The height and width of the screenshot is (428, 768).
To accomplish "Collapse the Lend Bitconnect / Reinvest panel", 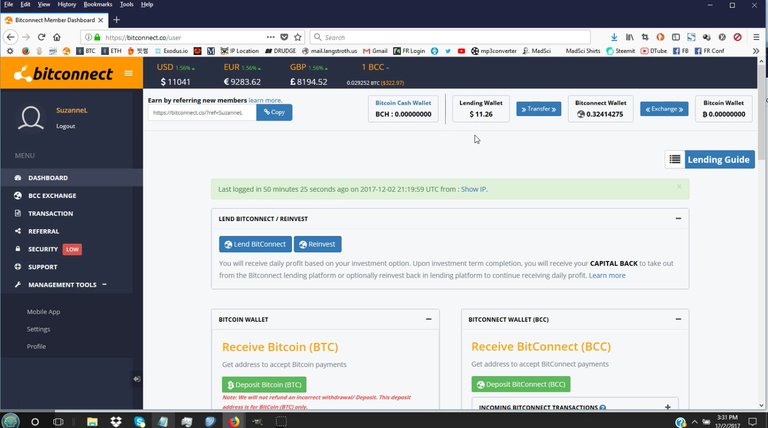I will [678, 218].
